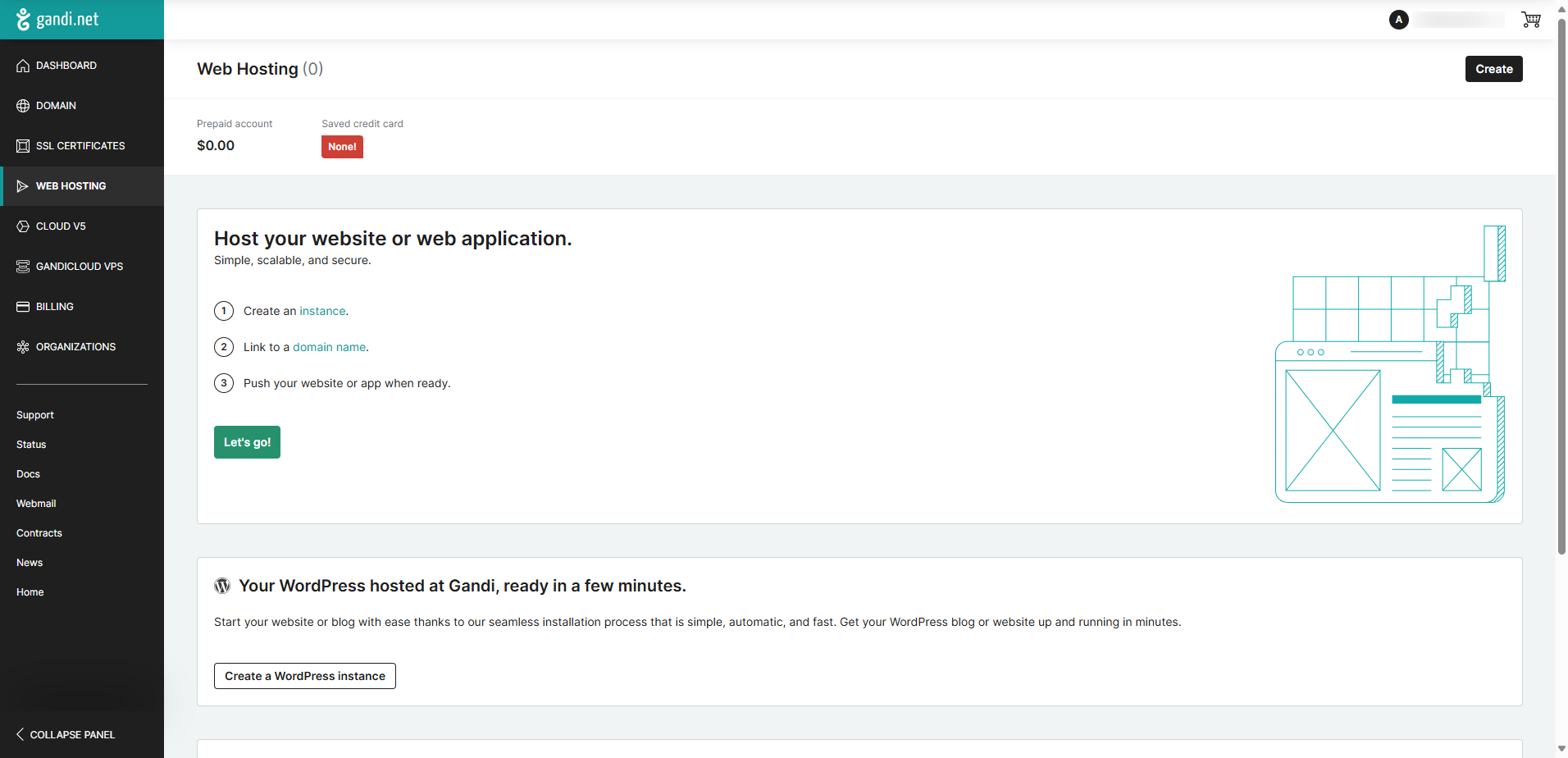Go to the Domain section

(82, 106)
